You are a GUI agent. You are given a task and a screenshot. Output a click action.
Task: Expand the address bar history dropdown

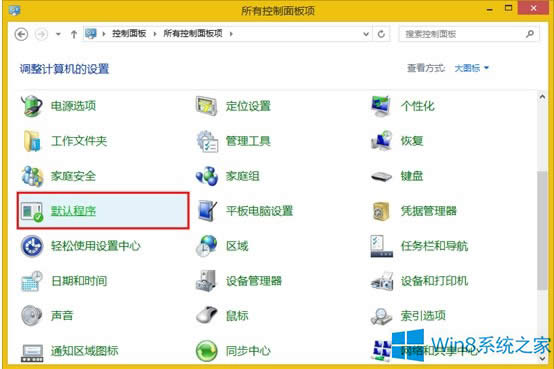[366, 34]
